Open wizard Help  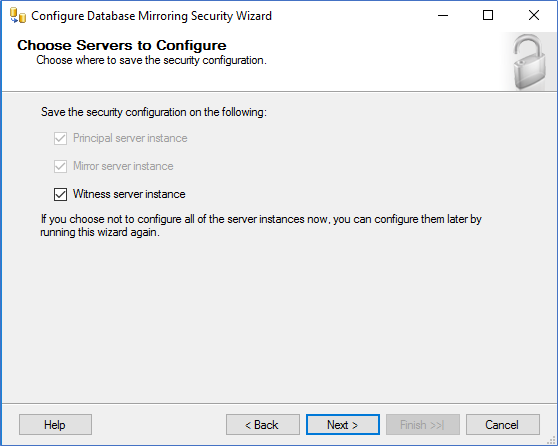click(x=55, y=424)
